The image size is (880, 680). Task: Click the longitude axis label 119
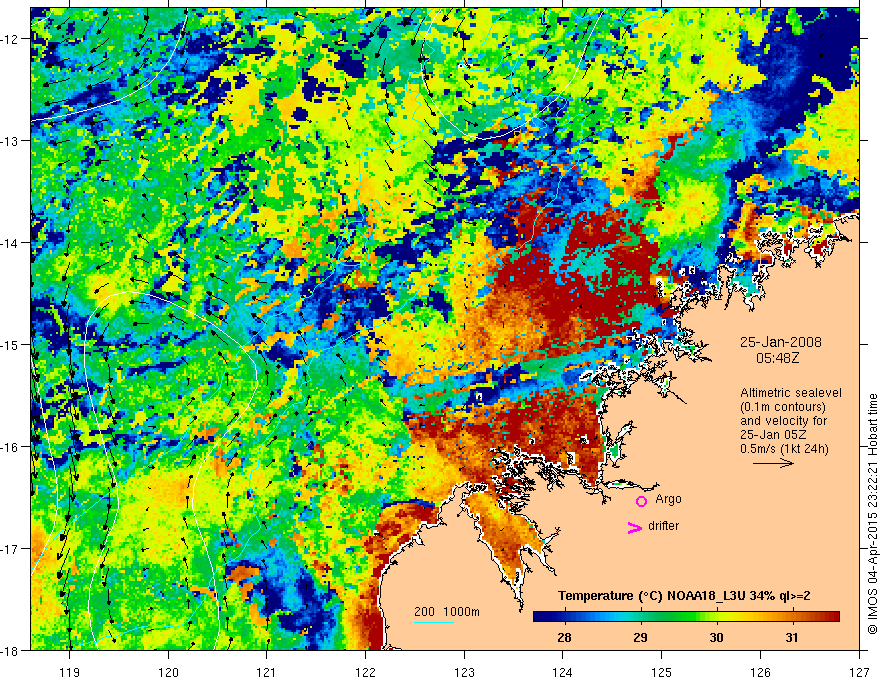point(70,672)
